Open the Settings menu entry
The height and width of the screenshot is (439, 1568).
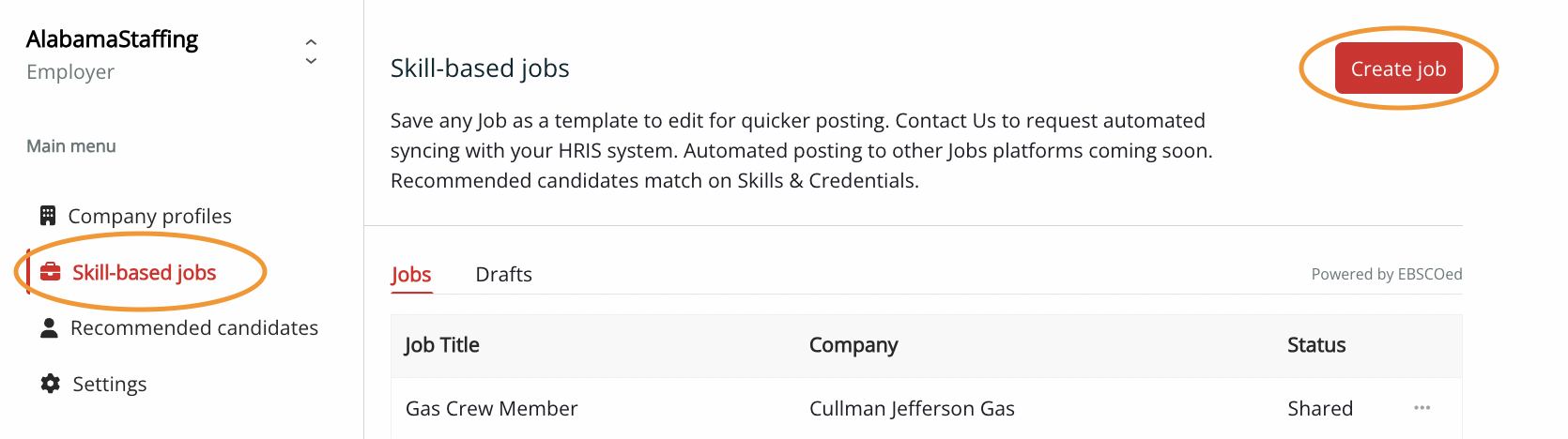click(109, 385)
